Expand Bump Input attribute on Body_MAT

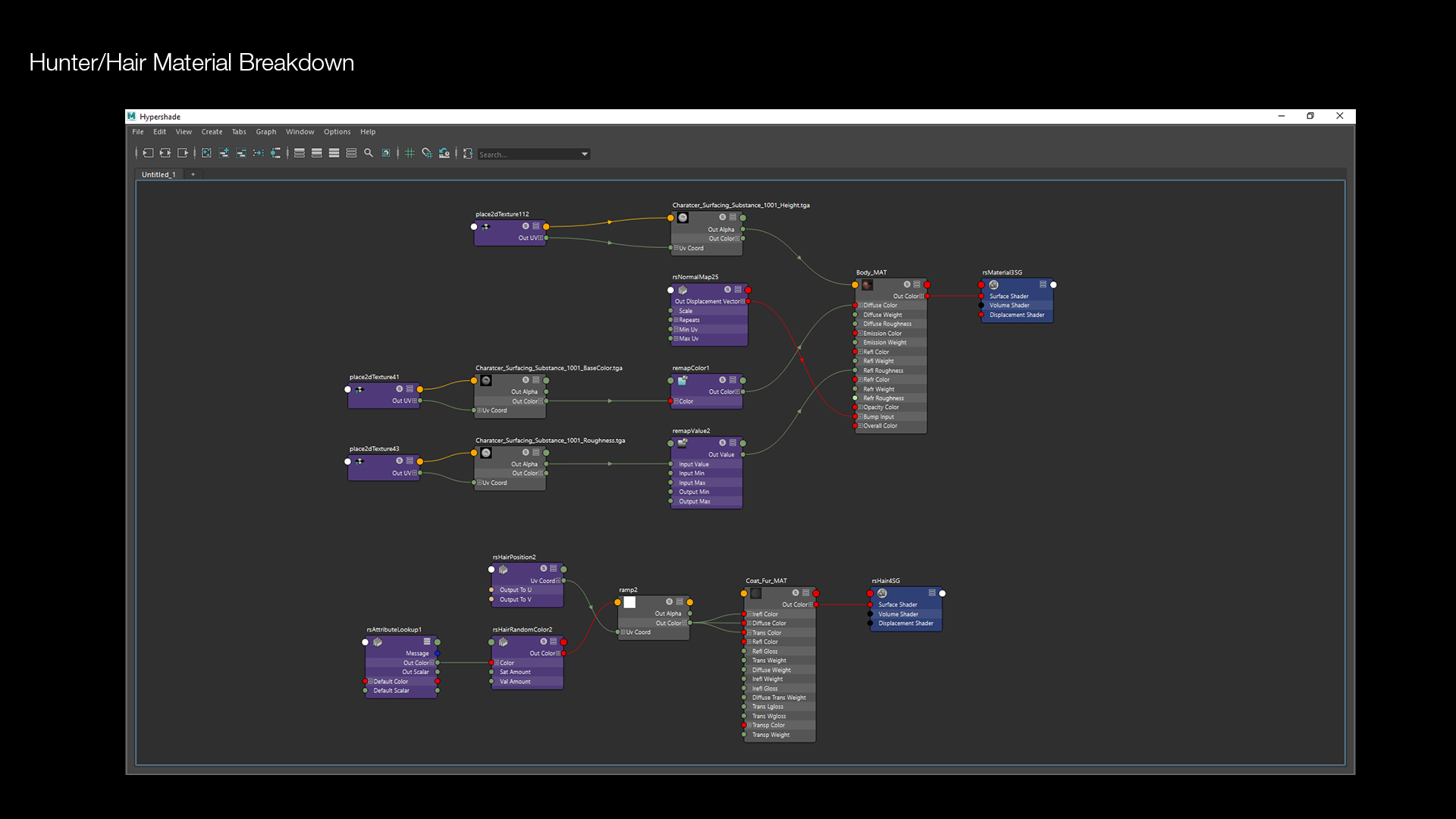[861, 416]
